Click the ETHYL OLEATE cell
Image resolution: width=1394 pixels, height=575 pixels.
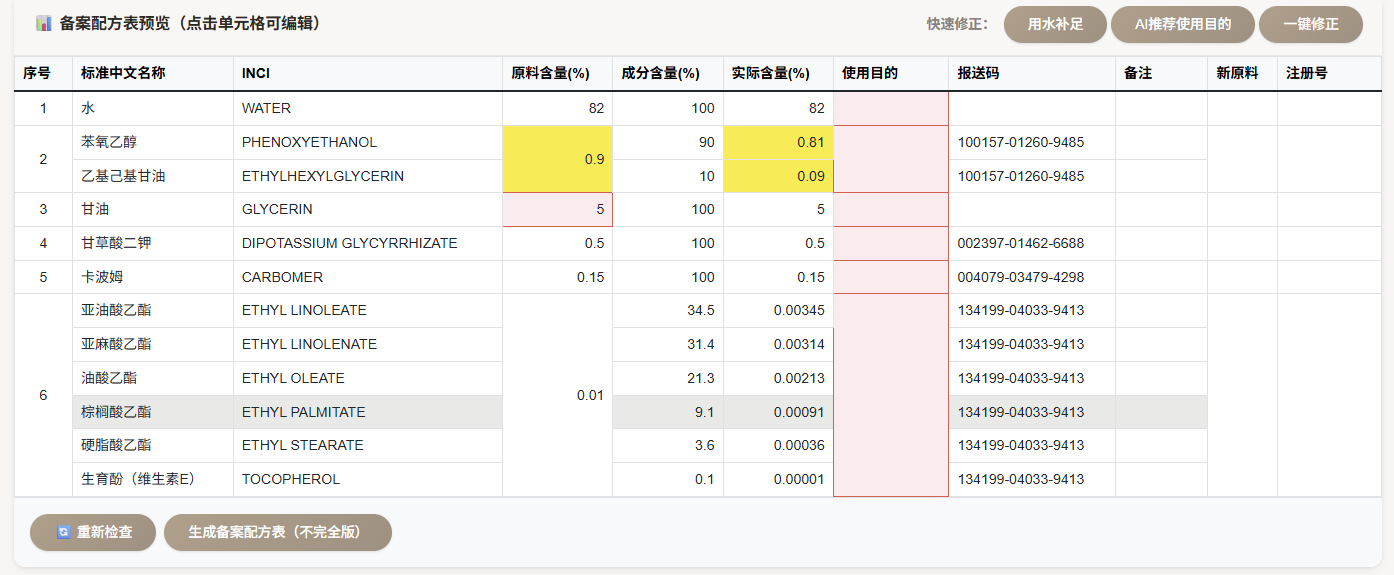368,379
